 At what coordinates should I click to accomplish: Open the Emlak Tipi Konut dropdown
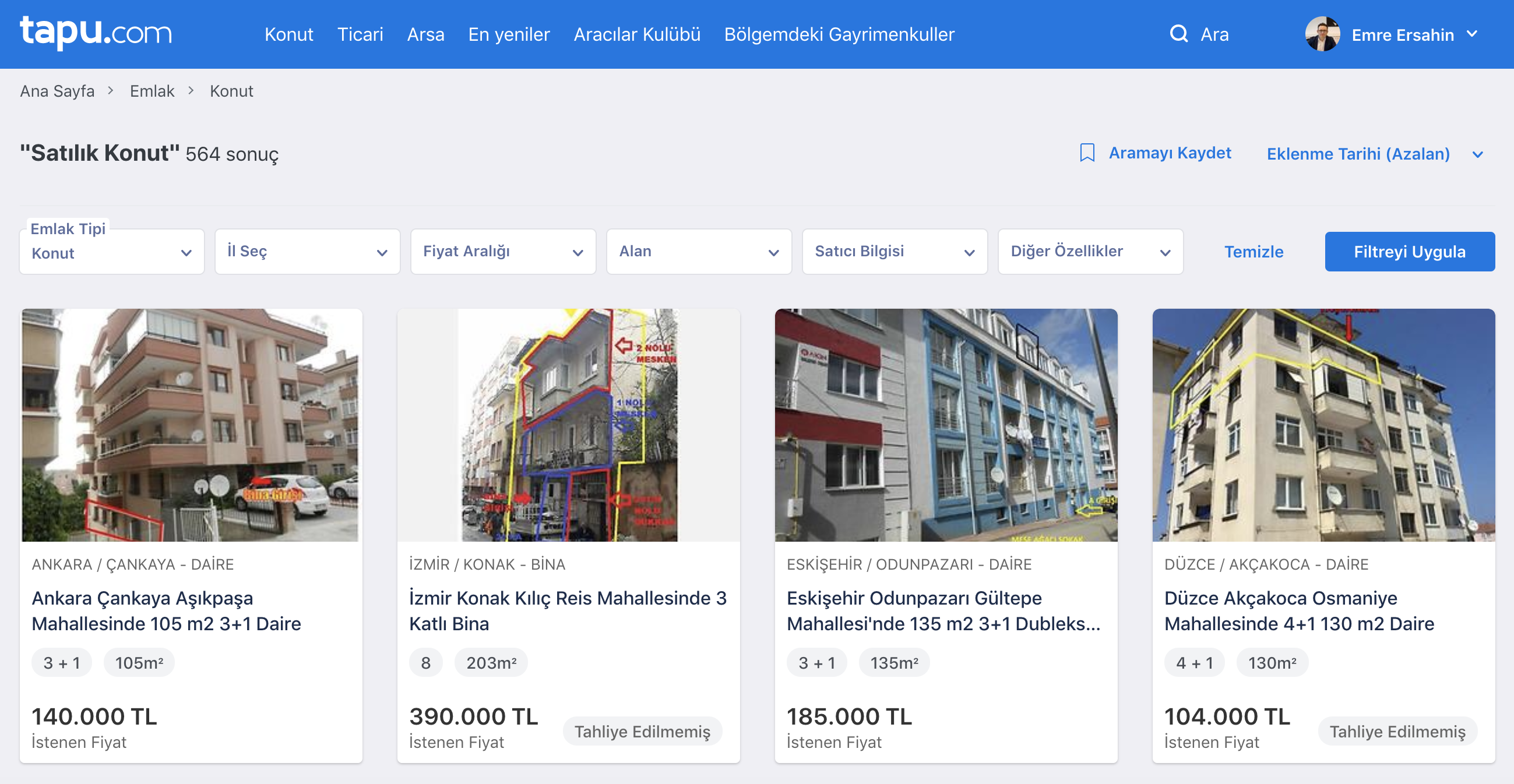click(x=112, y=253)
